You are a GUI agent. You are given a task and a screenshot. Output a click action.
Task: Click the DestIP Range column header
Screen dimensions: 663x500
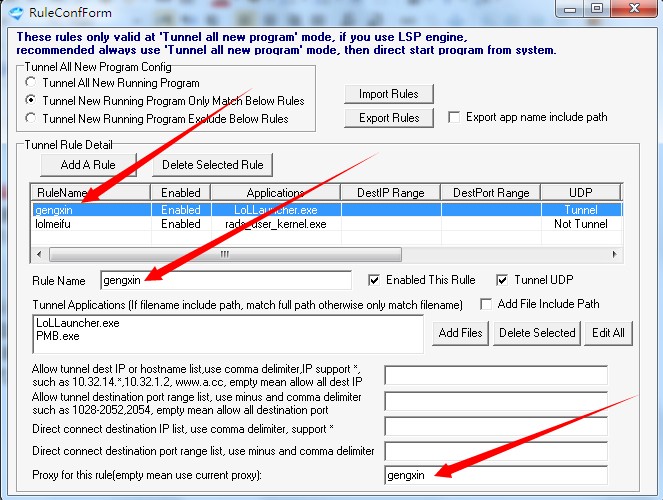point(390,193)
